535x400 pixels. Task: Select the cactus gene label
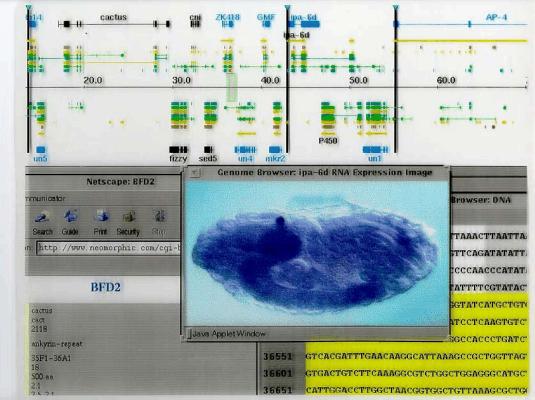point(114,17)
